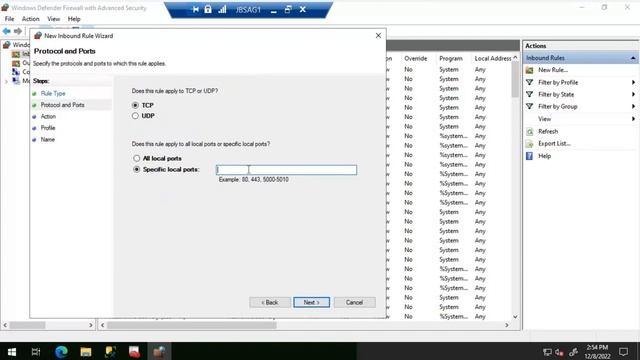Click the back arrow toolbar icon
640x360 pixels.
coord(7,31)
